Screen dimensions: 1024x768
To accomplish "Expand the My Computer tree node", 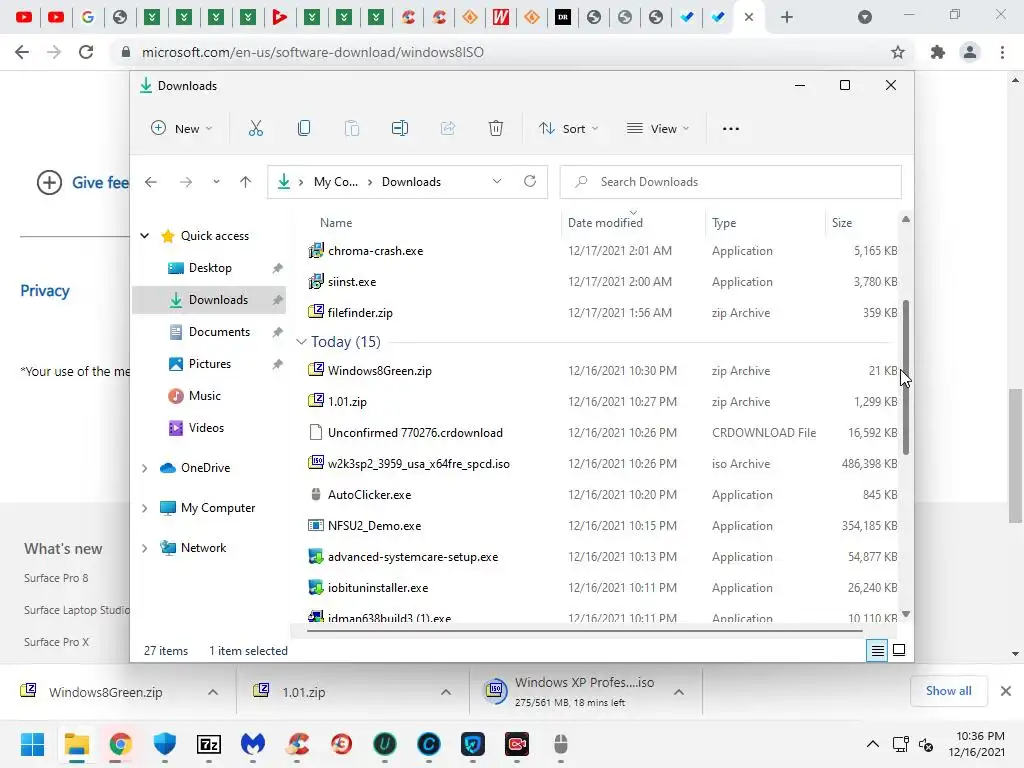I will pos(145,508).
